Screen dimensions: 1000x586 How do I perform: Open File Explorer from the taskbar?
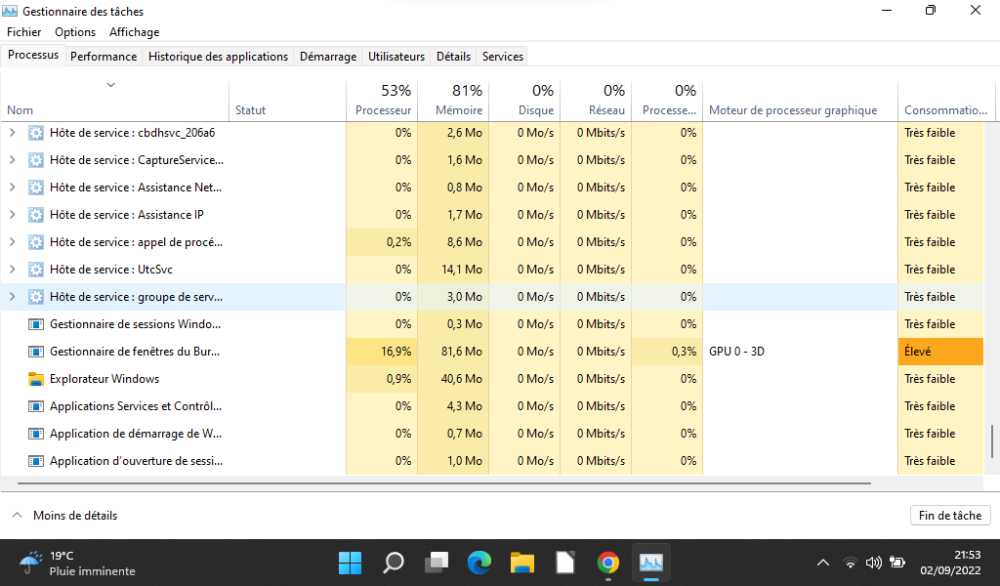click(x=523, y=562)
